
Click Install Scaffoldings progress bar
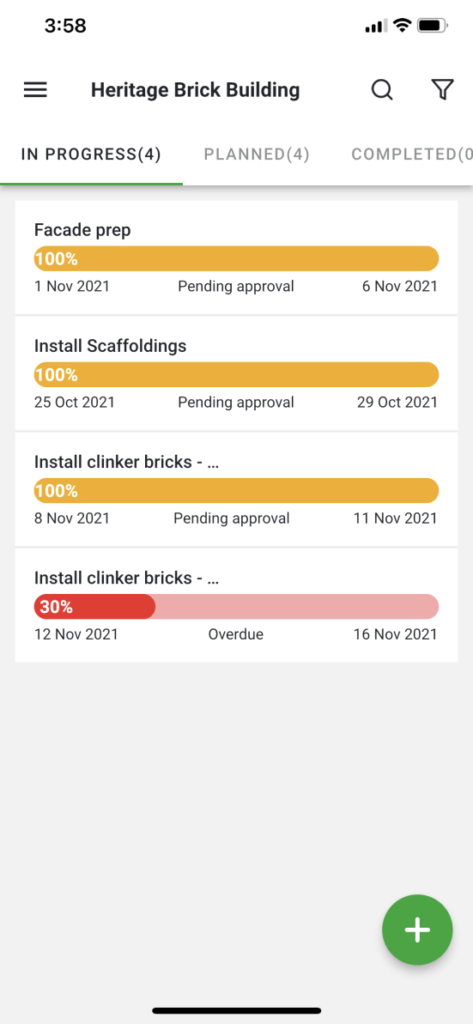coord(236,375)
